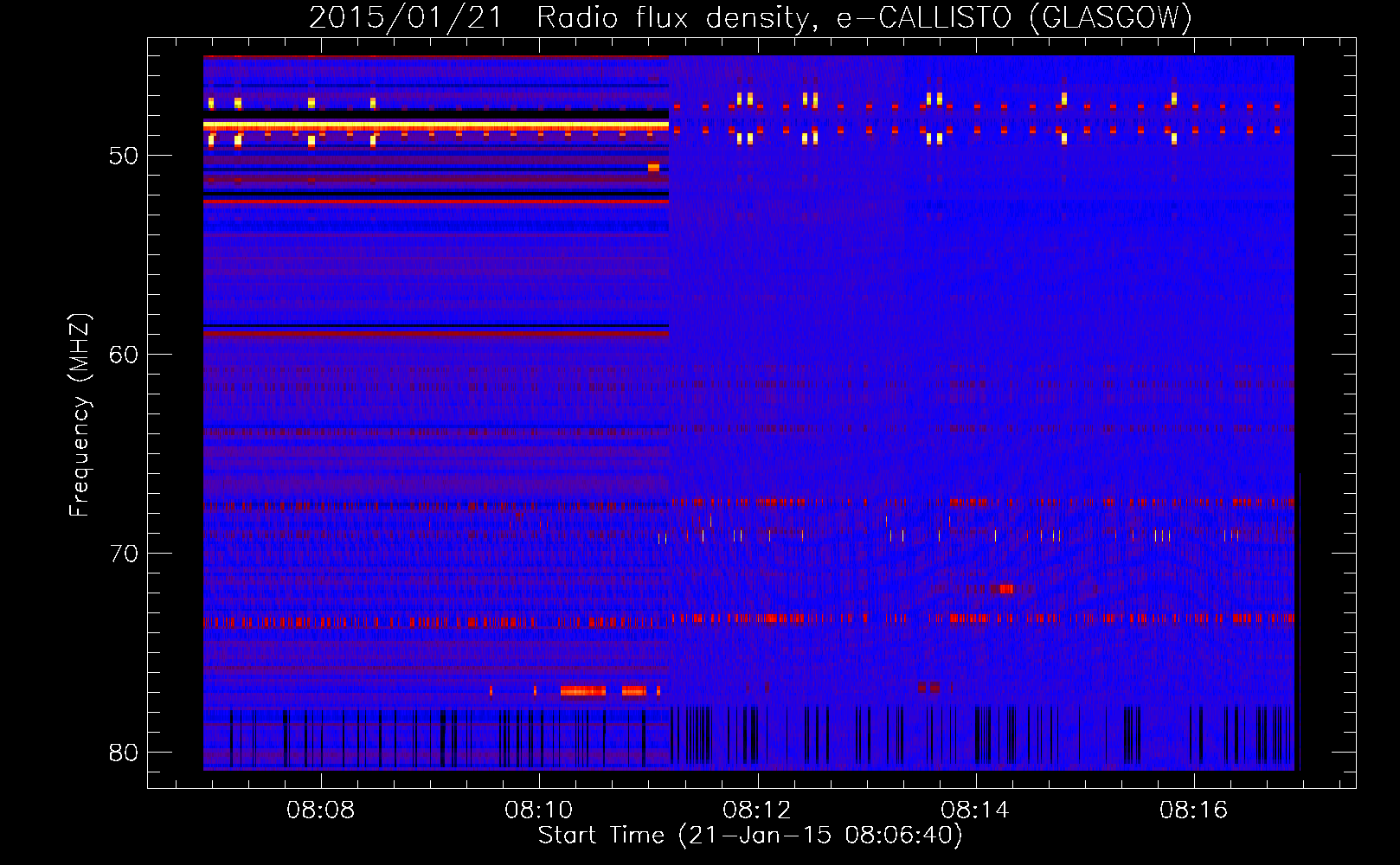
Task: Click the 50 frequency tick label
Action: pyautogui.click(x=124, y=156)
